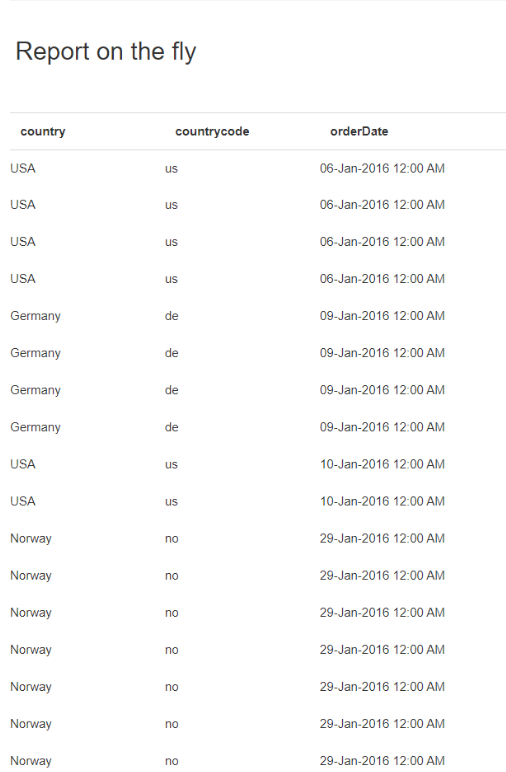Click the last de countrycode cell
506x772 pixels.
pyautogui.click(x=171, y=427)
